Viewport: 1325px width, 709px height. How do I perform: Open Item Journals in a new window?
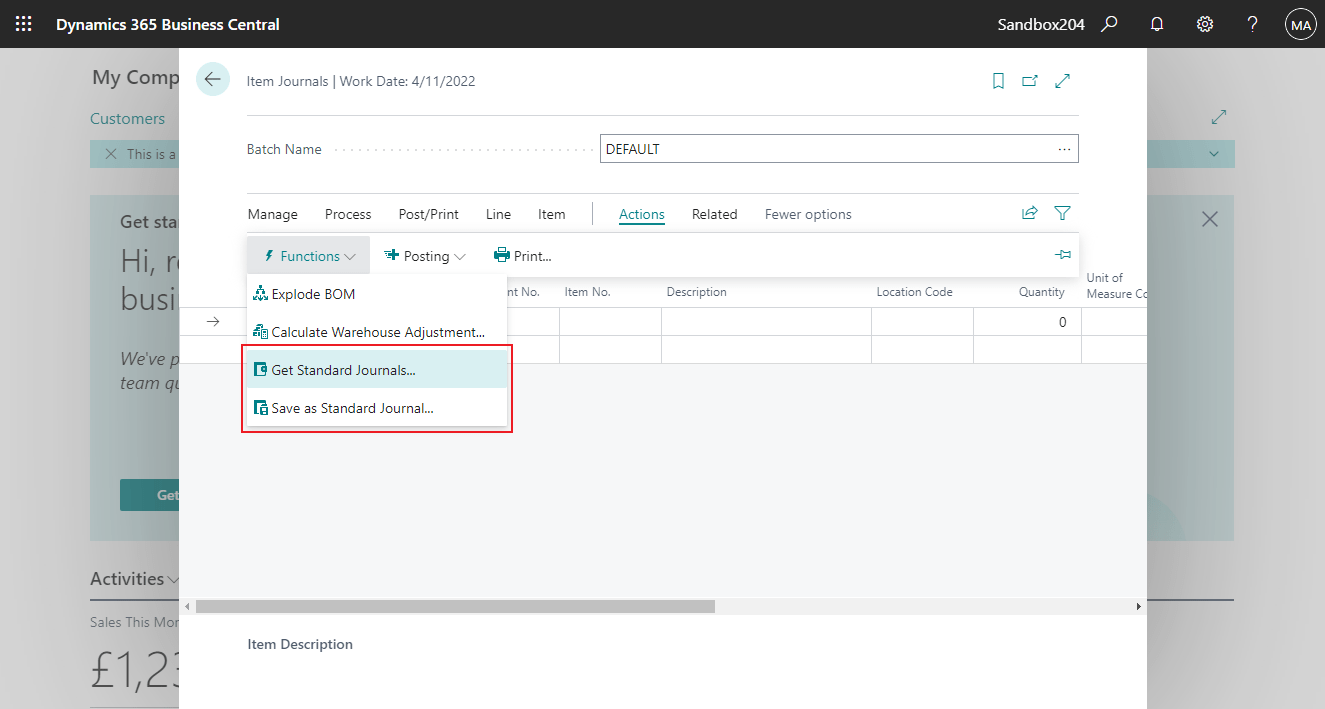point(1030,80)
